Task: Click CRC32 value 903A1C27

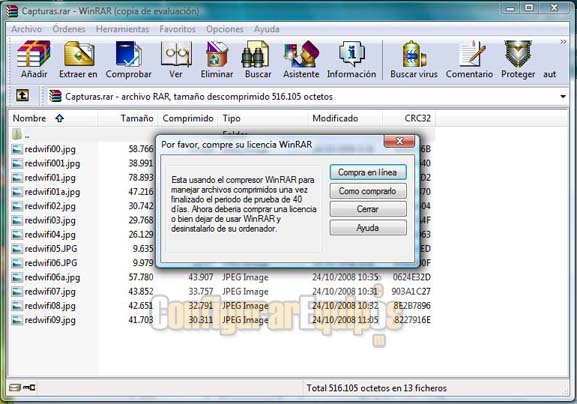Action: pos(411,291)
